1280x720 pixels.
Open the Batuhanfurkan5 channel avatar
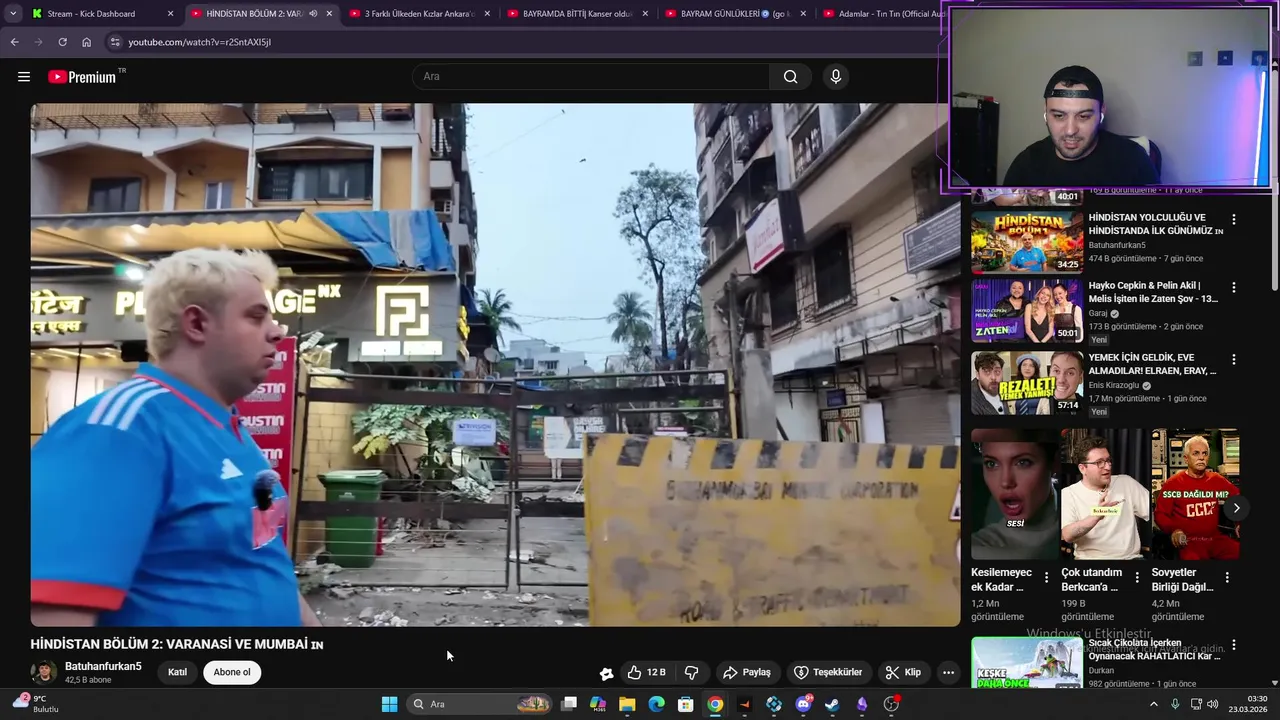[43, 672]
